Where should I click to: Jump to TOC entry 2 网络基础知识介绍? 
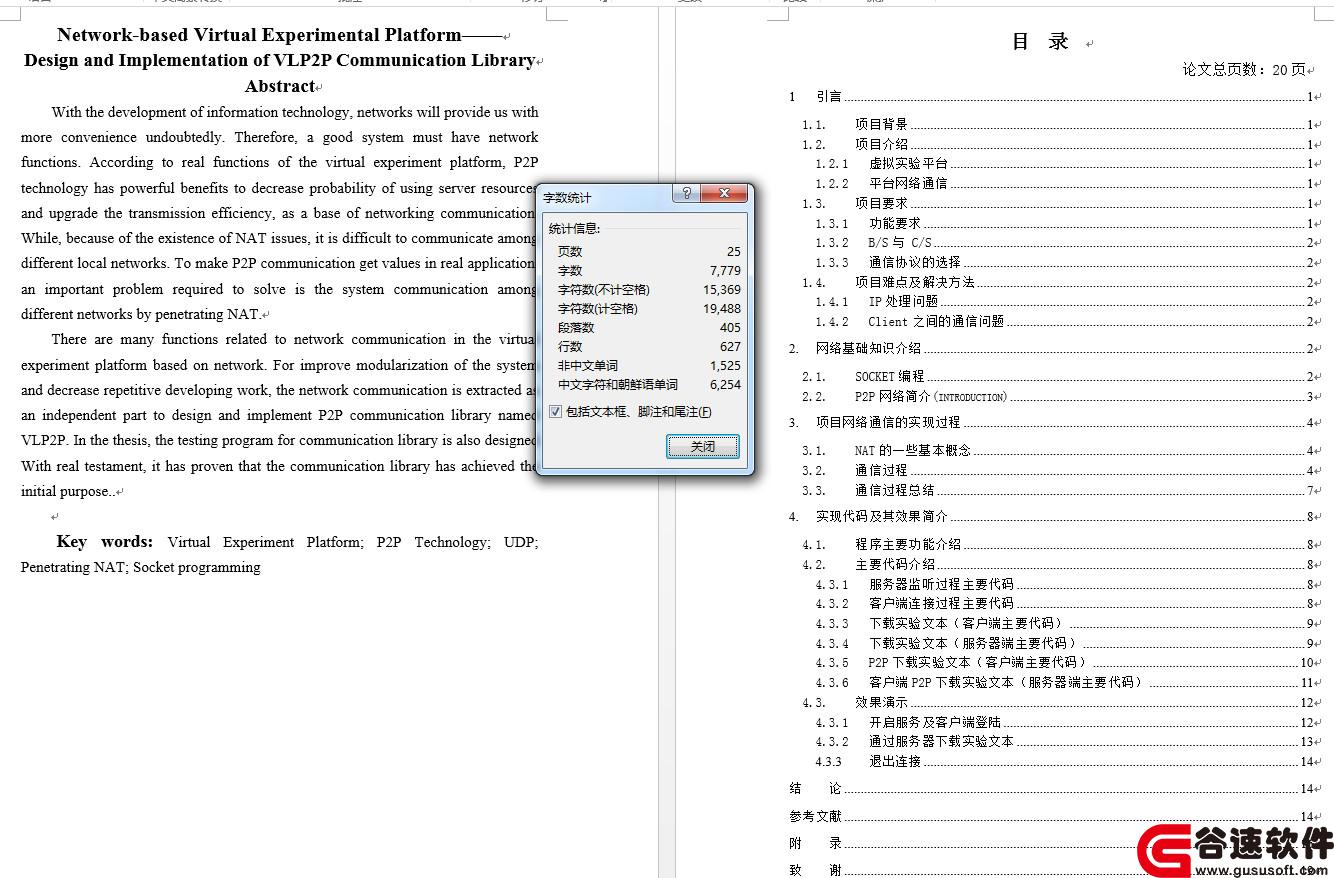(x=1050, y=348)
